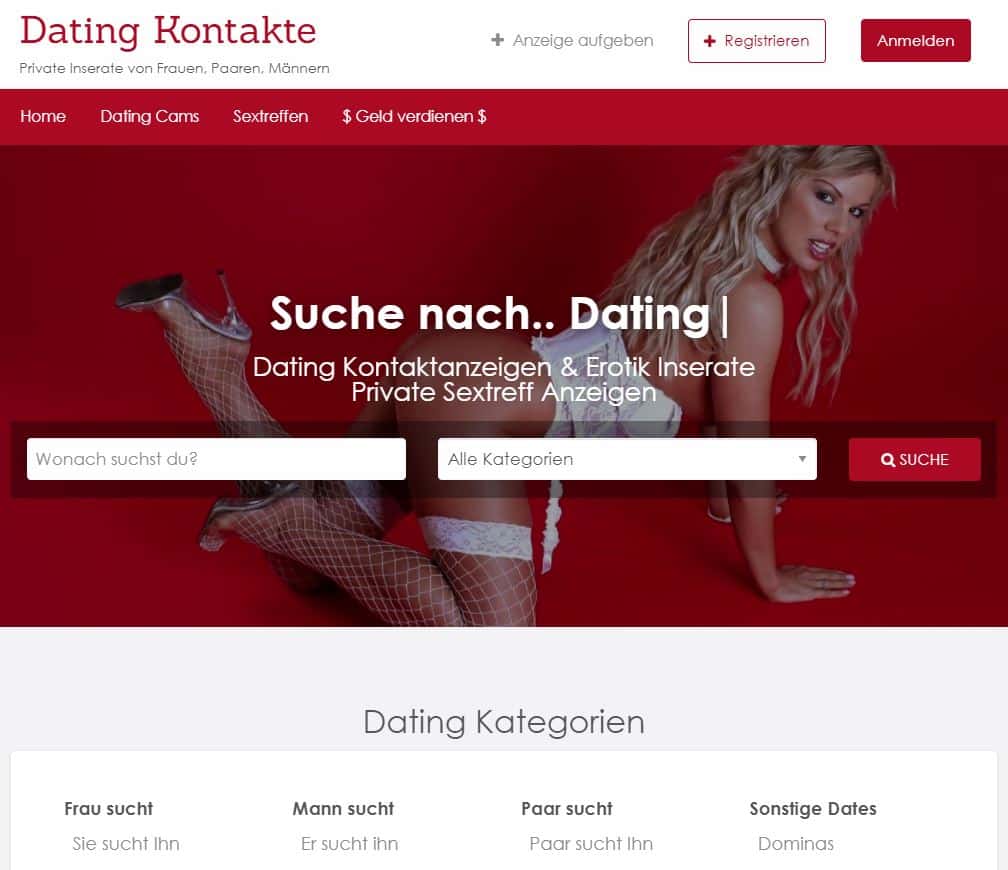Open the Paar sucht Ihn category
1008x870 pixels.
pos(591,844)
